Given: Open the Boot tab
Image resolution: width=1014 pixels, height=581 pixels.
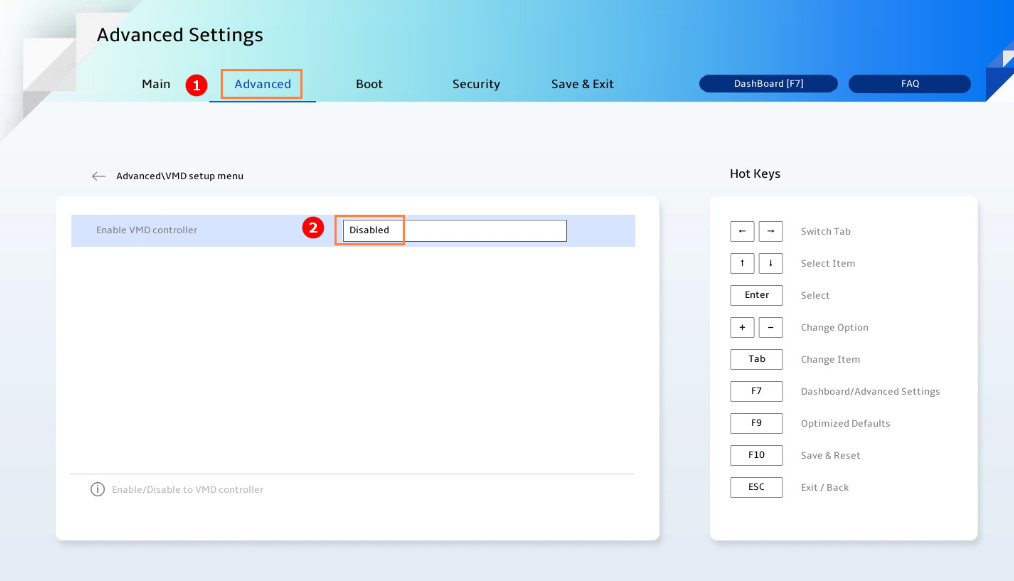Looking at the screenshot, I should point(369,84).
